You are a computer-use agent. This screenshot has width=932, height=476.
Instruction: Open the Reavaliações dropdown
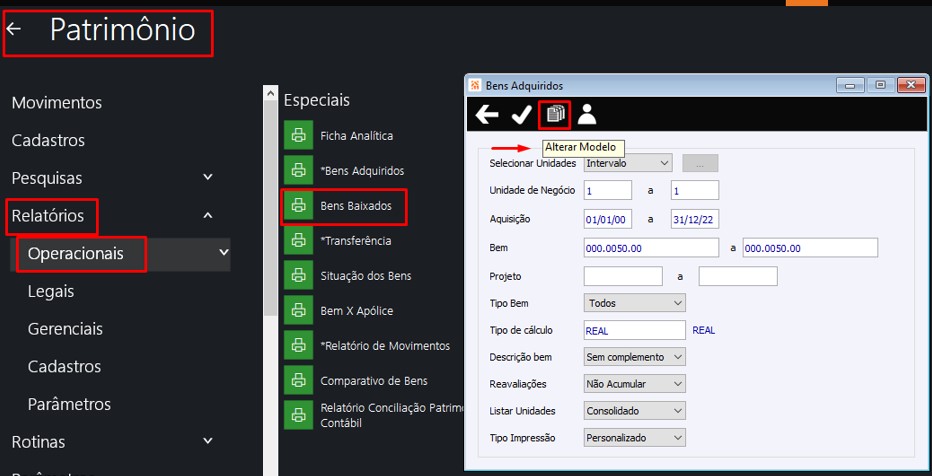[x=634, y=384]
